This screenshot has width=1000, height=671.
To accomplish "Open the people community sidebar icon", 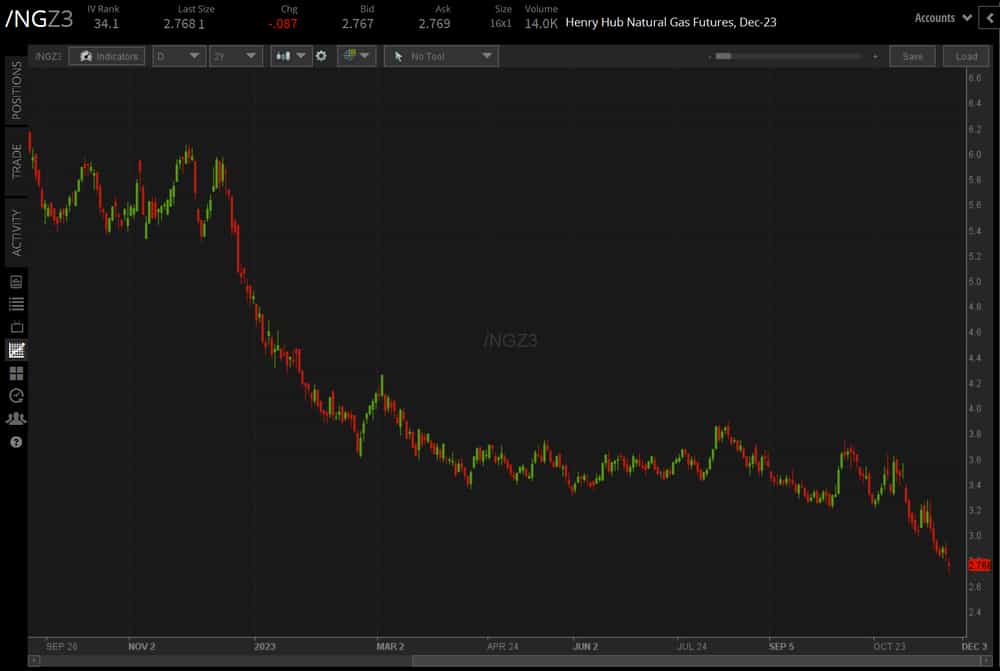I will (x=17, y=418).
